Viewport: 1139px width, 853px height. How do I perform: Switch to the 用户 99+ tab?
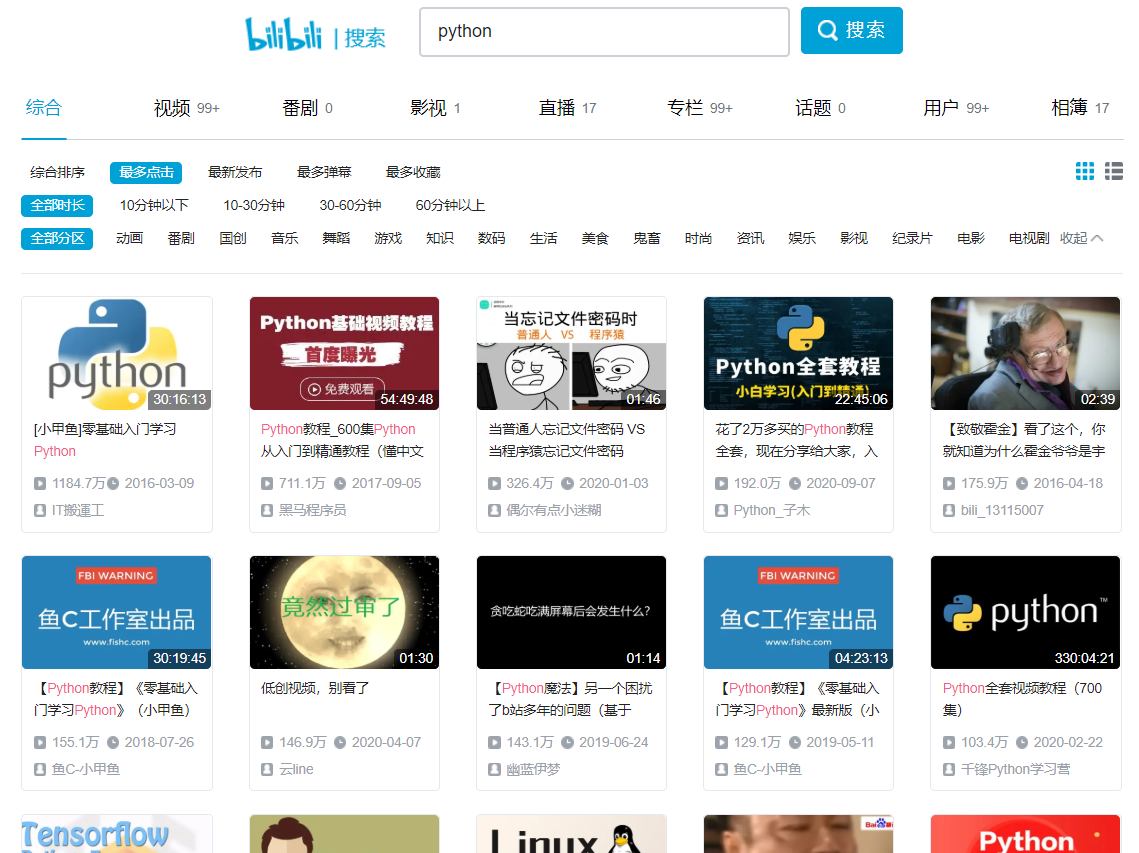tap(956, 108)
